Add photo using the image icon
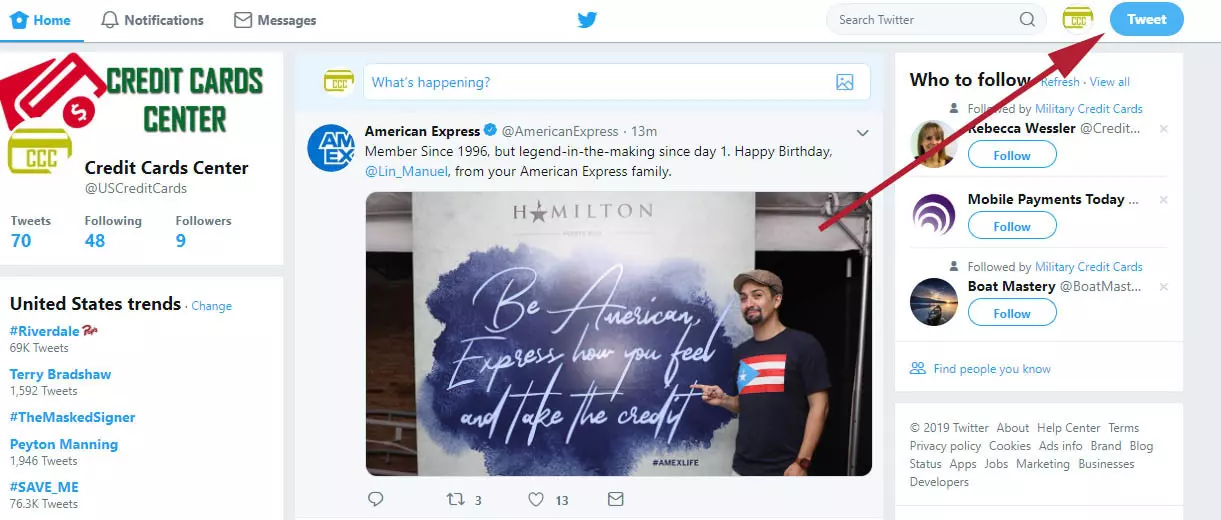 tap(845, 82)
